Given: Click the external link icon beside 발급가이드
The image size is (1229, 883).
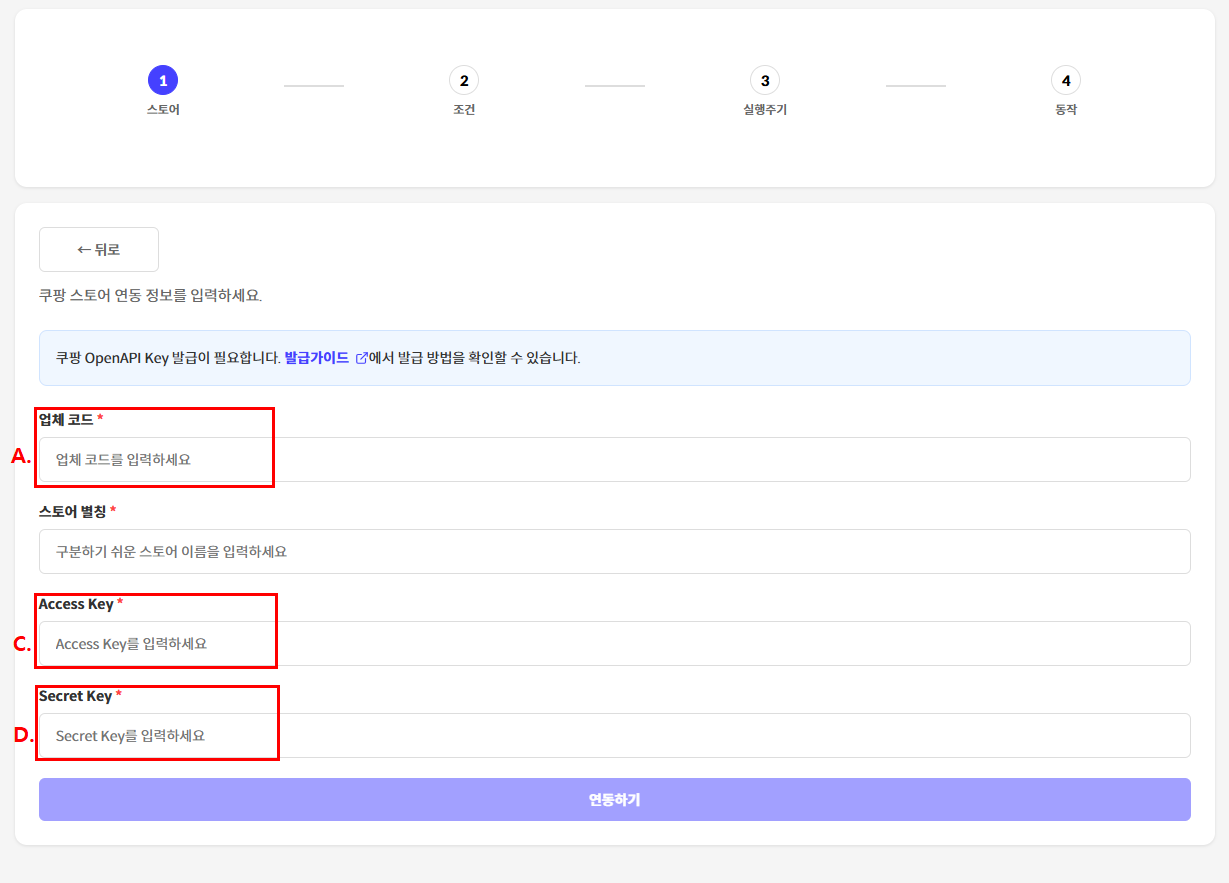Looking at the screenshot, I should coord(361,358).
